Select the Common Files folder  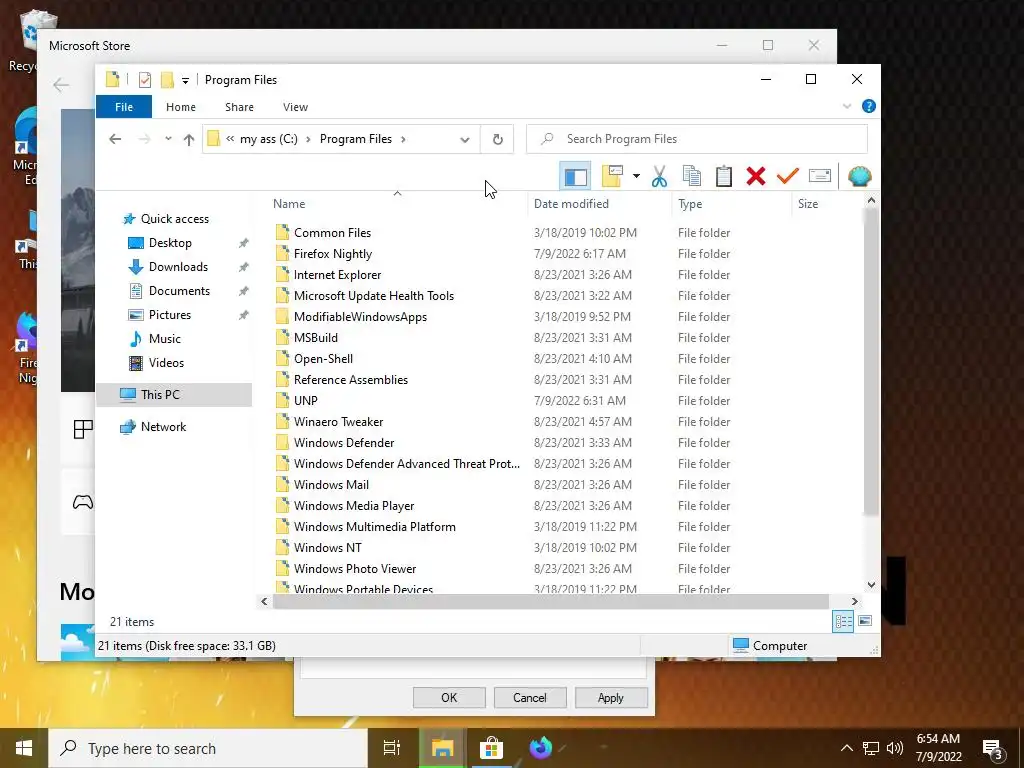pyautogui.click(x=332, y=233)
